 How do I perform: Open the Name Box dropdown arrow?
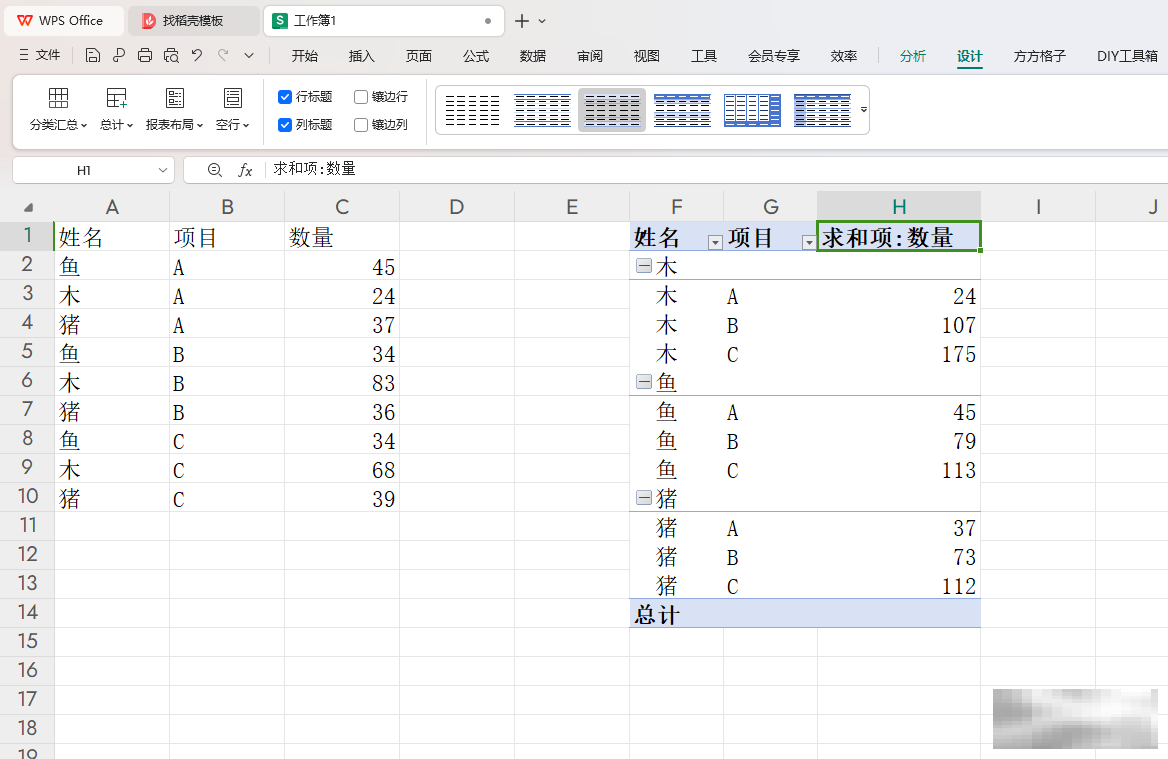coord(163,171)
